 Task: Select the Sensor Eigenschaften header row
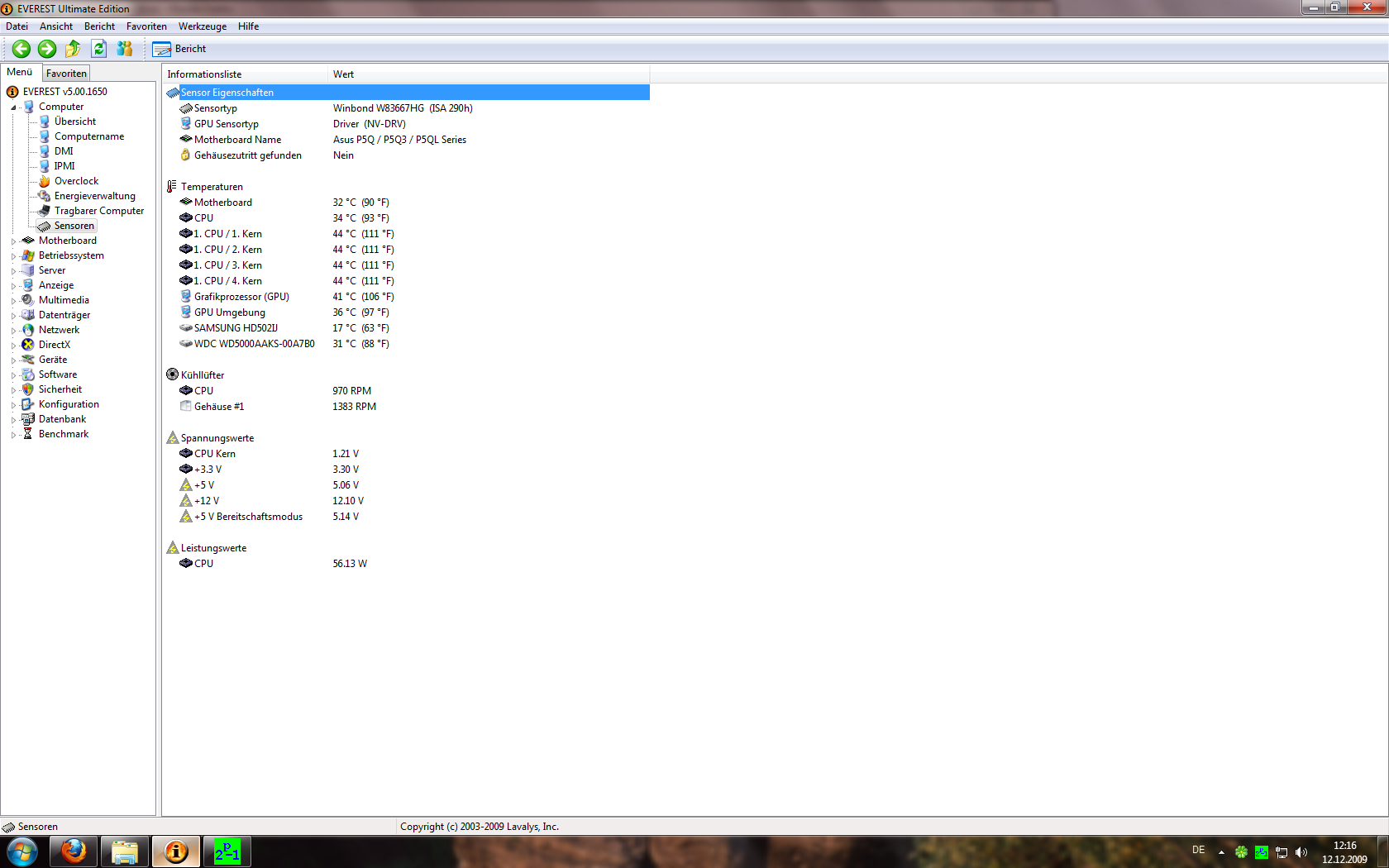click(408, 93)
